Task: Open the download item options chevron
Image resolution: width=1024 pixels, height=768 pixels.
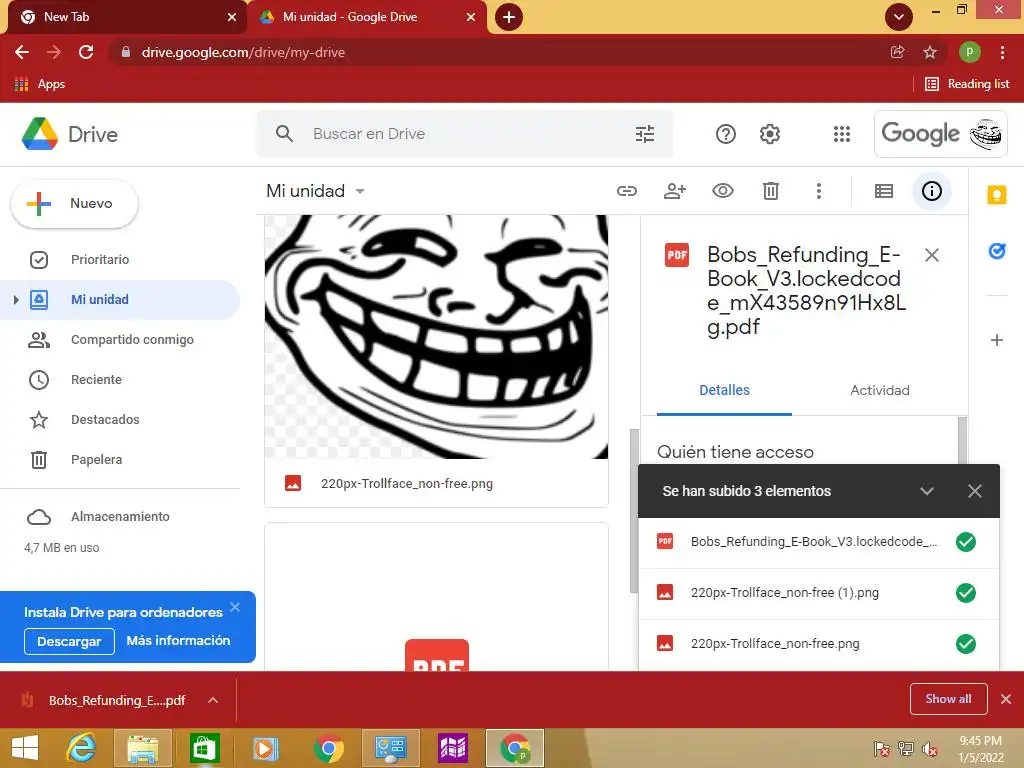Action: pyautogui.click(x=213, y=700)
